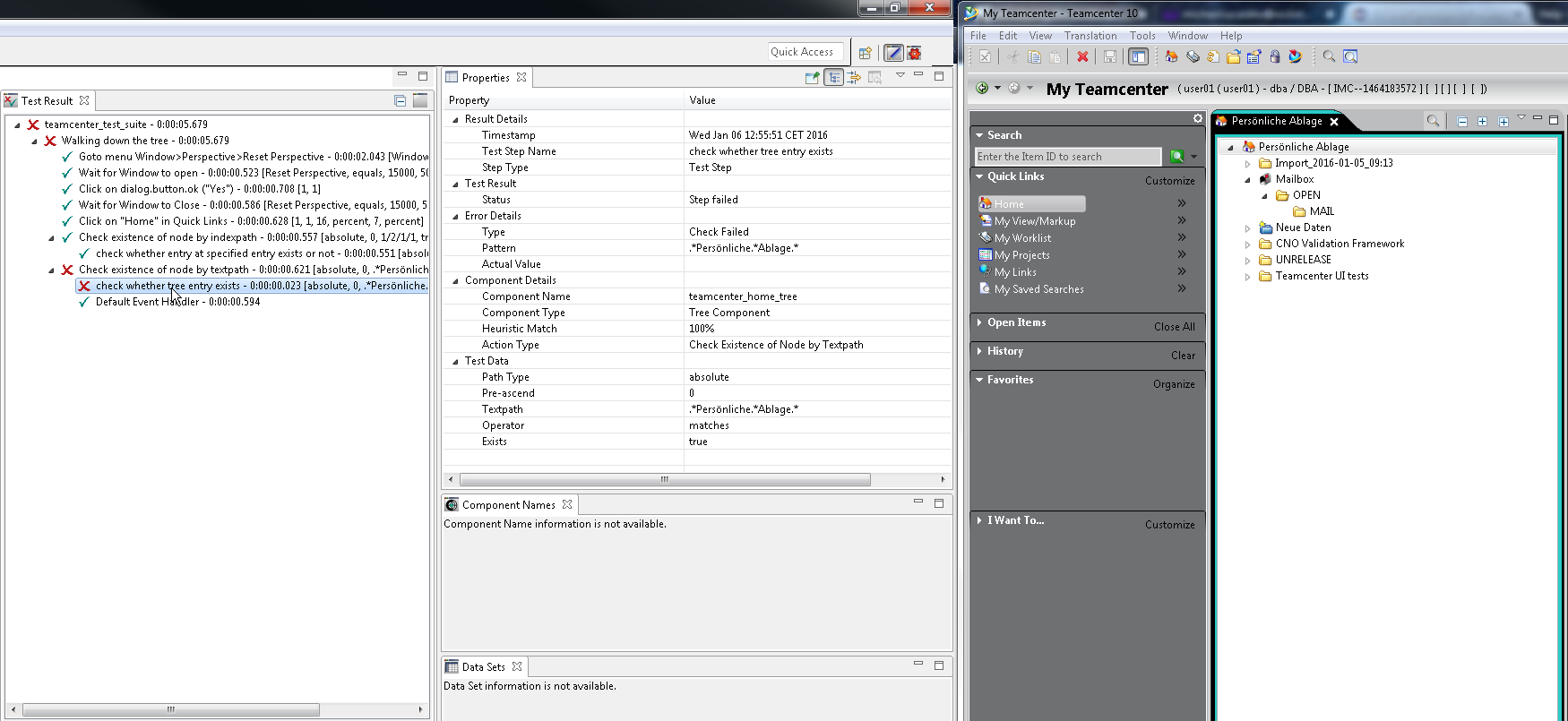Open the Properties view menu triangle
1568x721 pixels.
(900, 75)
